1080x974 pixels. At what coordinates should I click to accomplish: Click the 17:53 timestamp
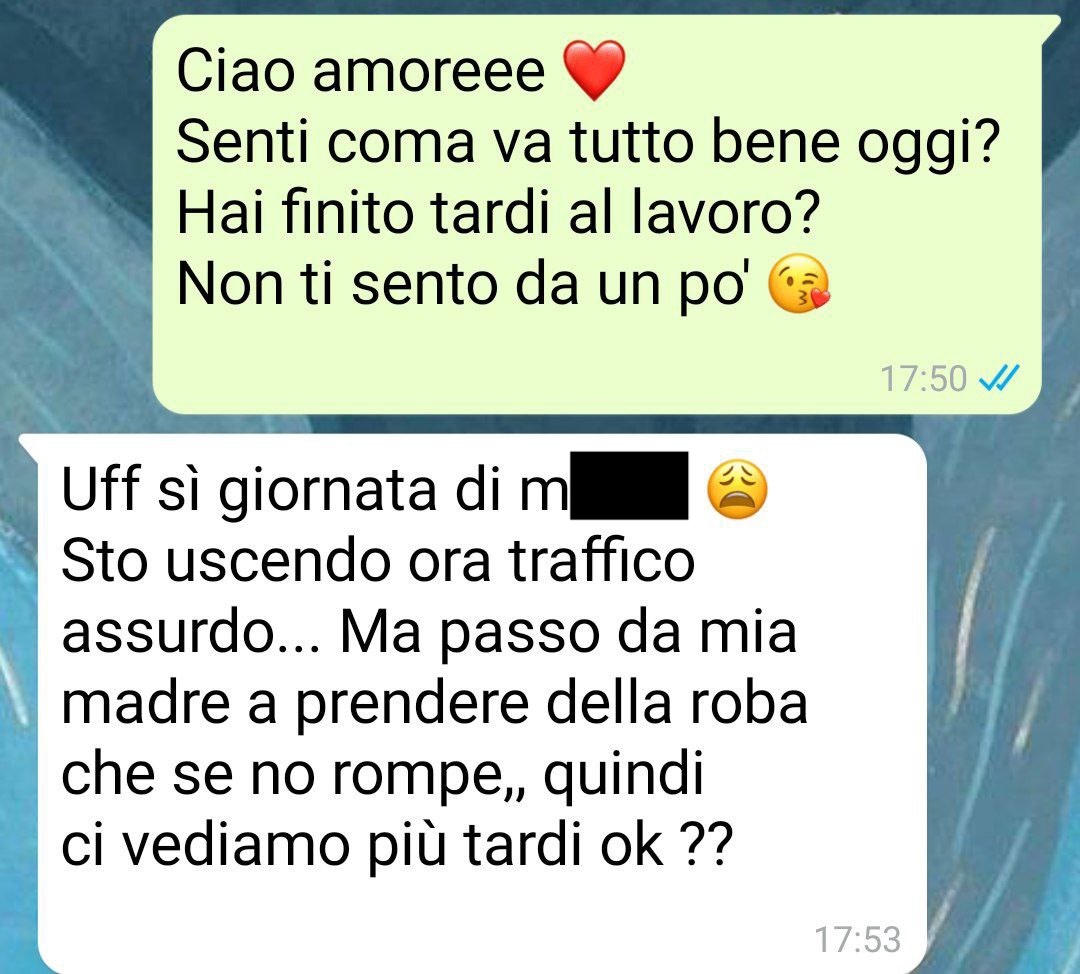click(858, 940)
